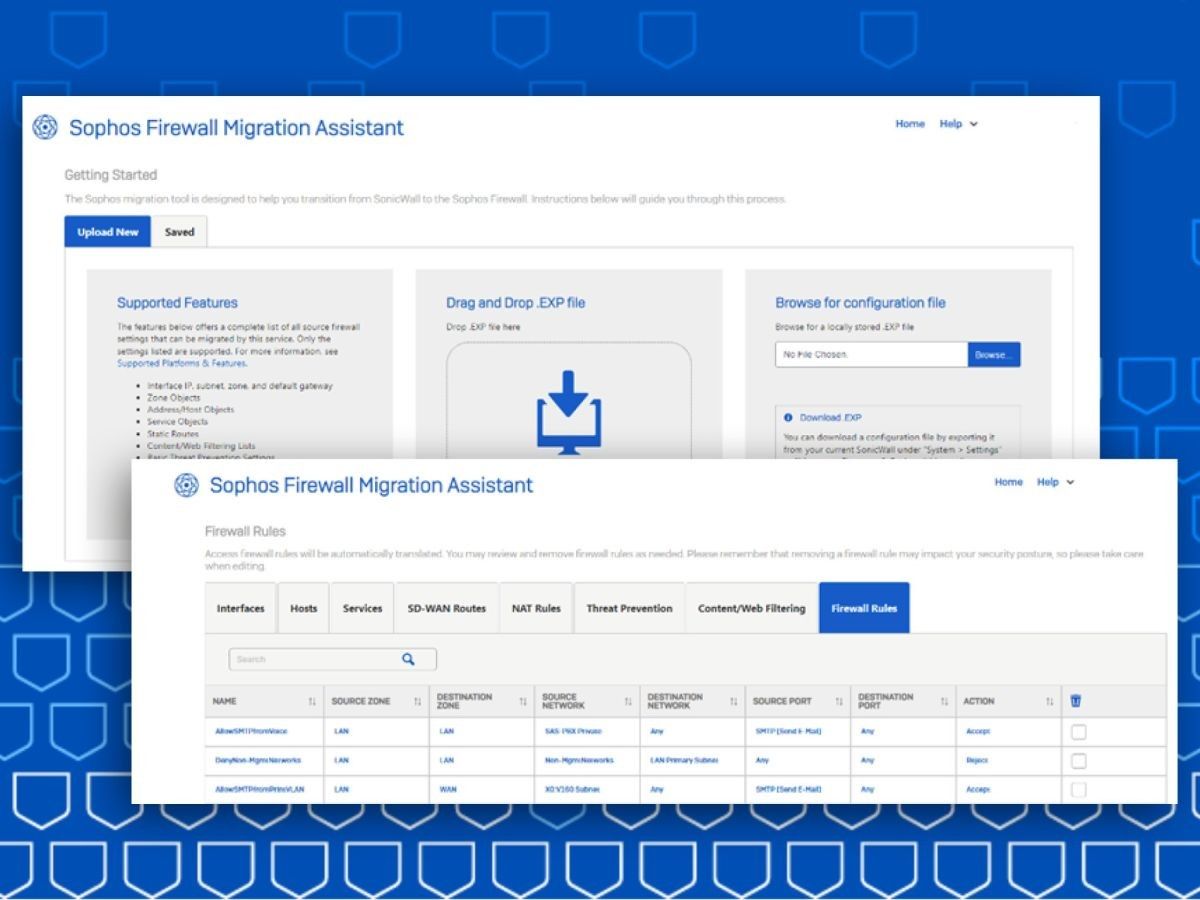Select the DenyNon-MgmtNetworks rule checkbox
Screen dimensions: 1200x900
[x=1078, y=761]
